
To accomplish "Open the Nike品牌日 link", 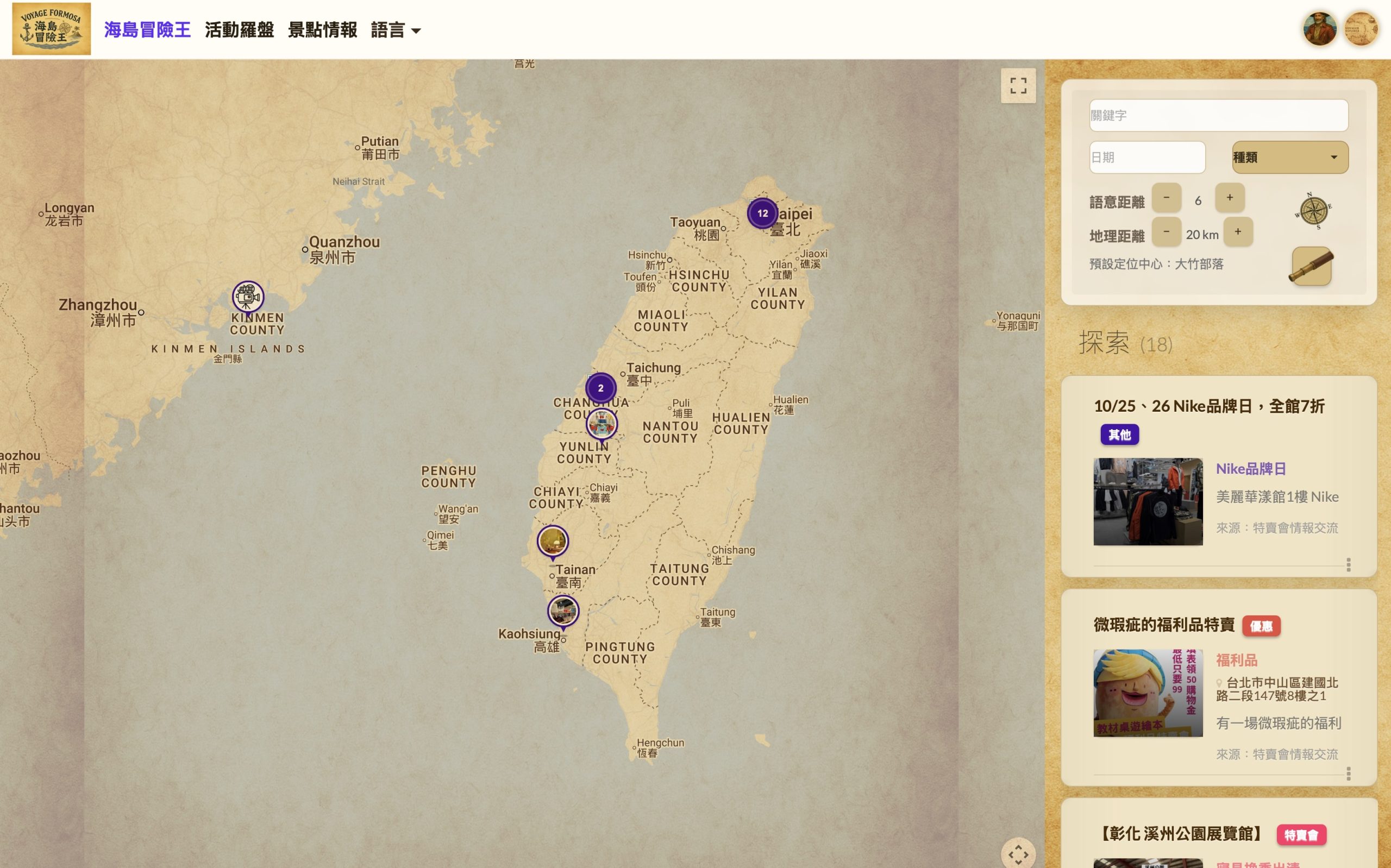I will click(1250, 468).
